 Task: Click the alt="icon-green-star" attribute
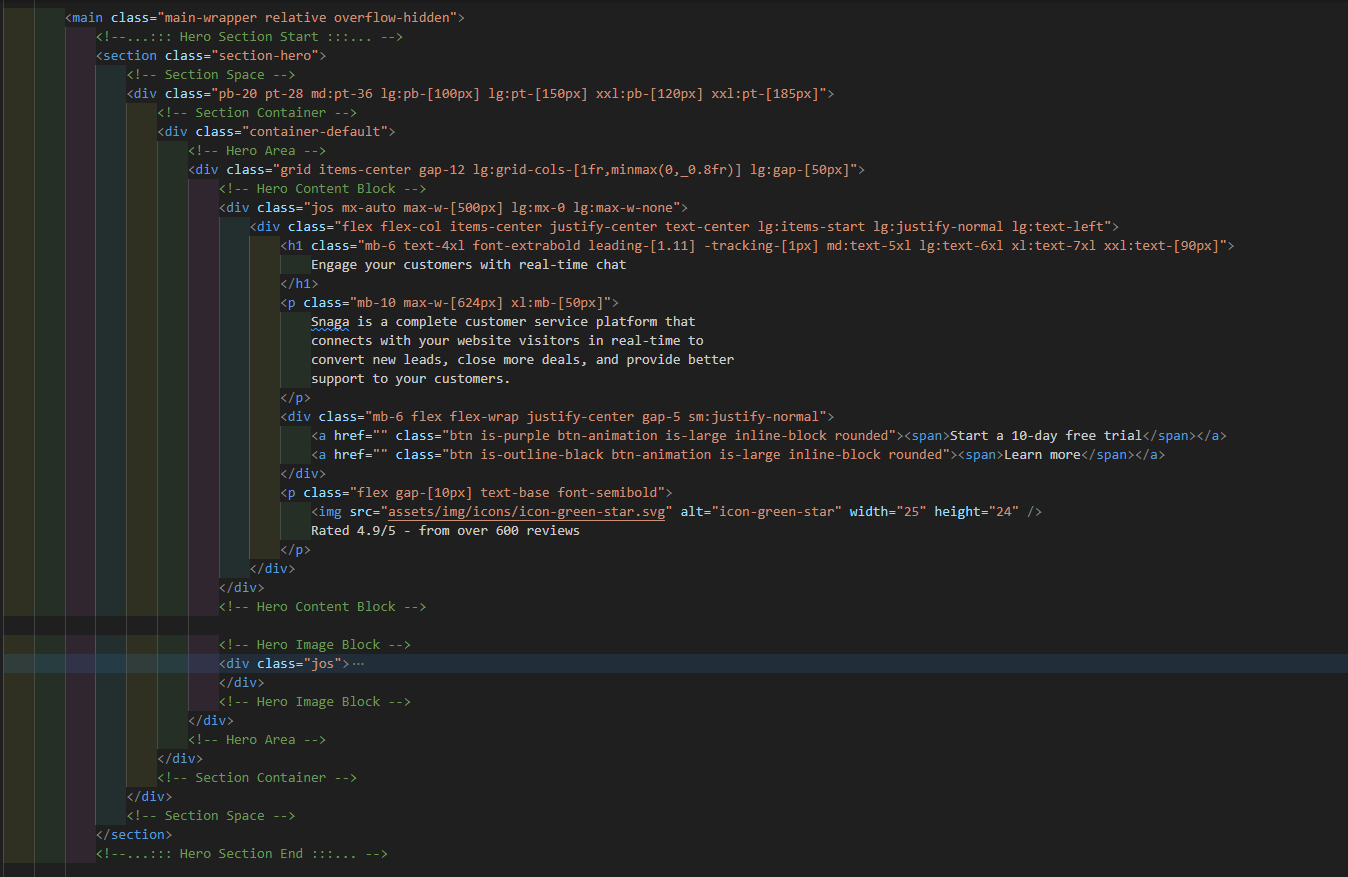pyautogui.click(x=762, y=511)
